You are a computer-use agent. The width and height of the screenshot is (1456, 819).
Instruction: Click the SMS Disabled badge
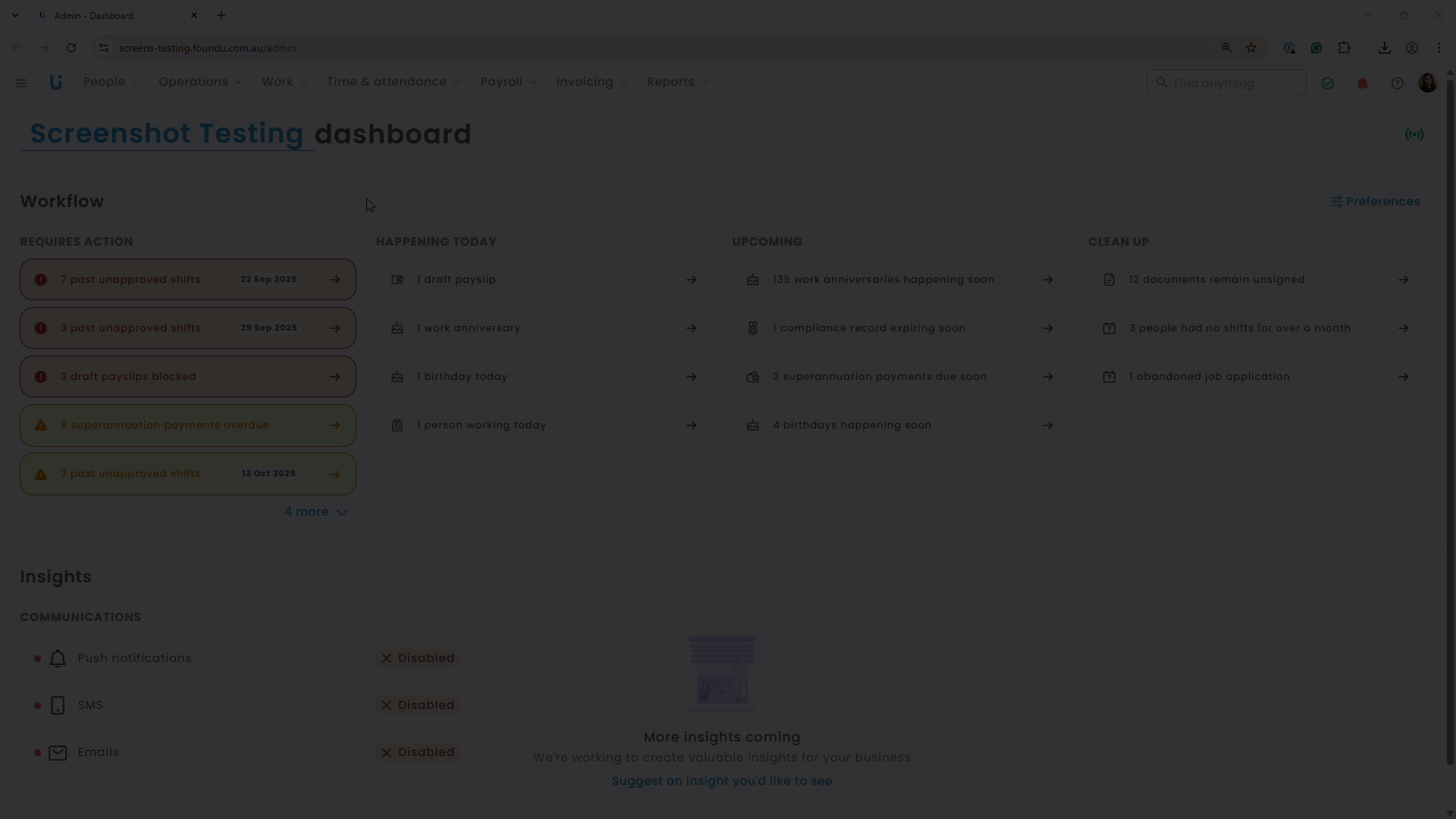tap(418, 705)
